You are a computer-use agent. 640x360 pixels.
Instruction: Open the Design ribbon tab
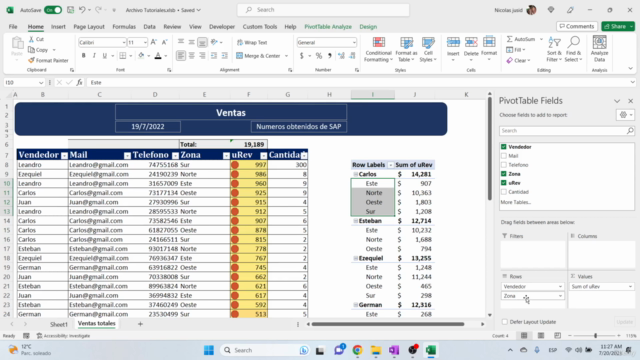click(x=368, y=27)
